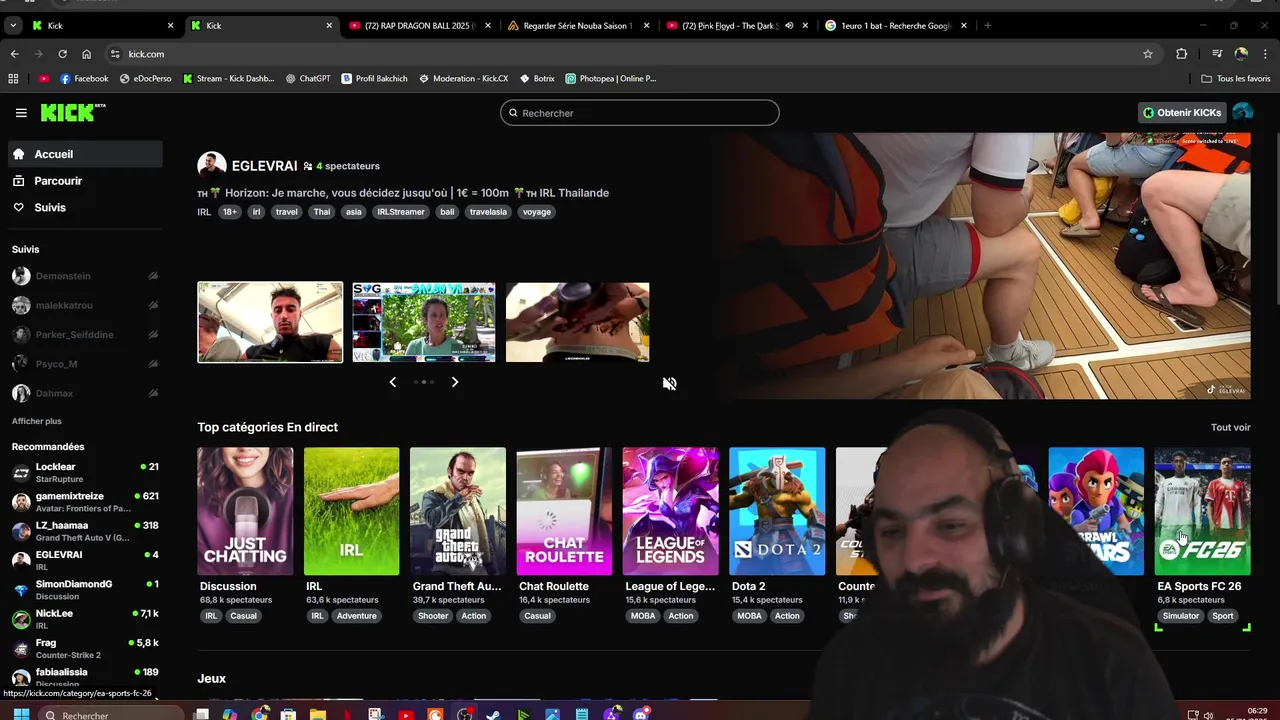Expand followed channels with Afficher plus
The height and width of the screenshot is (720, 1280).
tap(37, 421)
